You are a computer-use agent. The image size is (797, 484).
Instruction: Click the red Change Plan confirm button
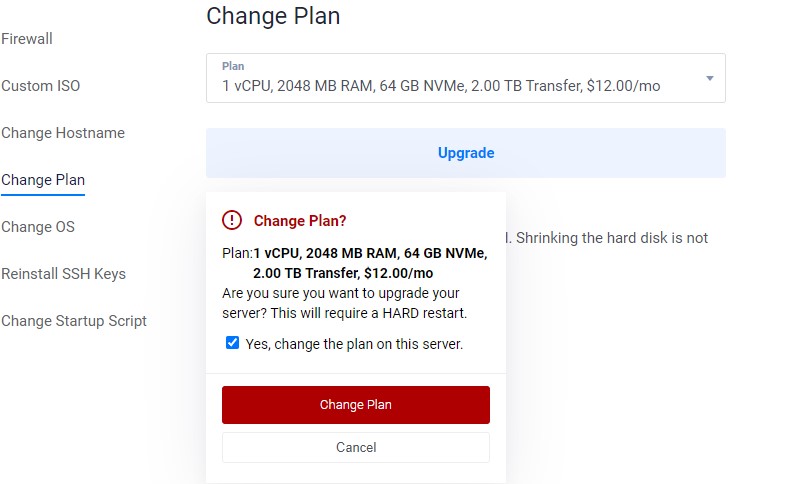coord(356,405)
